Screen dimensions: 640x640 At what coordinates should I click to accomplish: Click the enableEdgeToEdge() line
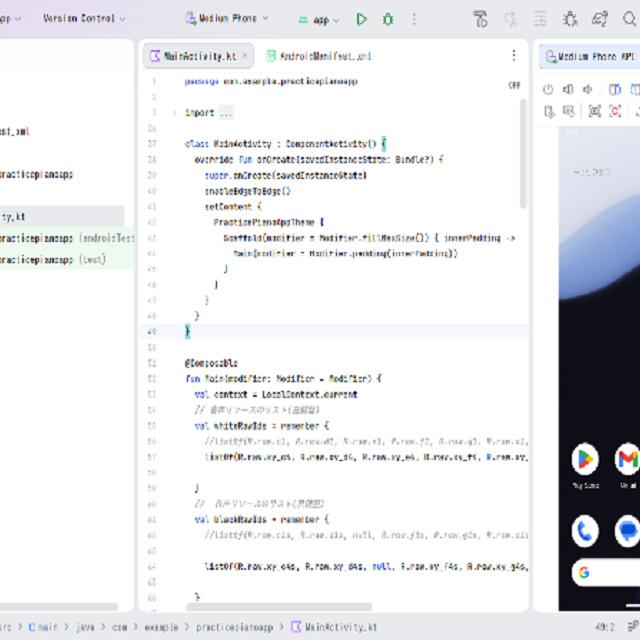247,191
